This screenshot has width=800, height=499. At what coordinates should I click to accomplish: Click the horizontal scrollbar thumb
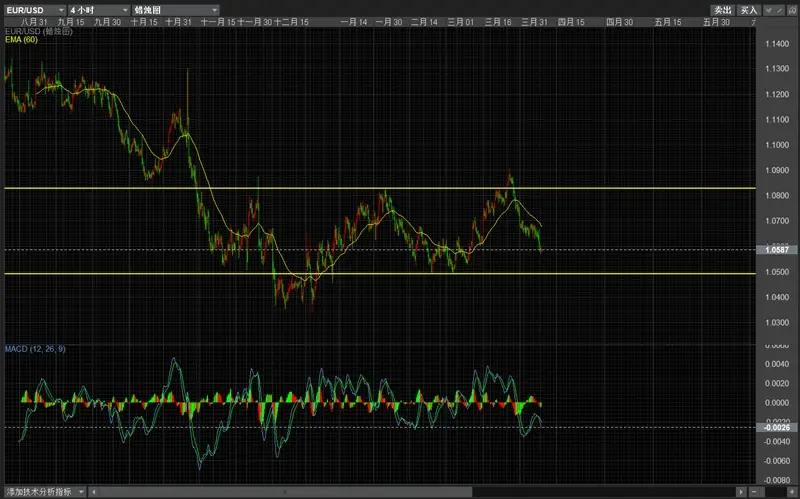pyautogui.click(x=285, y=492)
